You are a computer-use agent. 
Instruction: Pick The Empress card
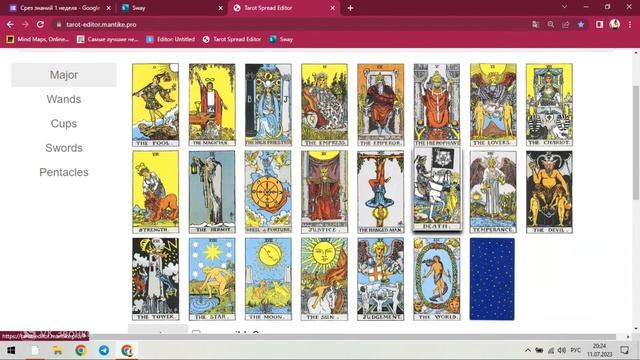(x=324, y=105)
